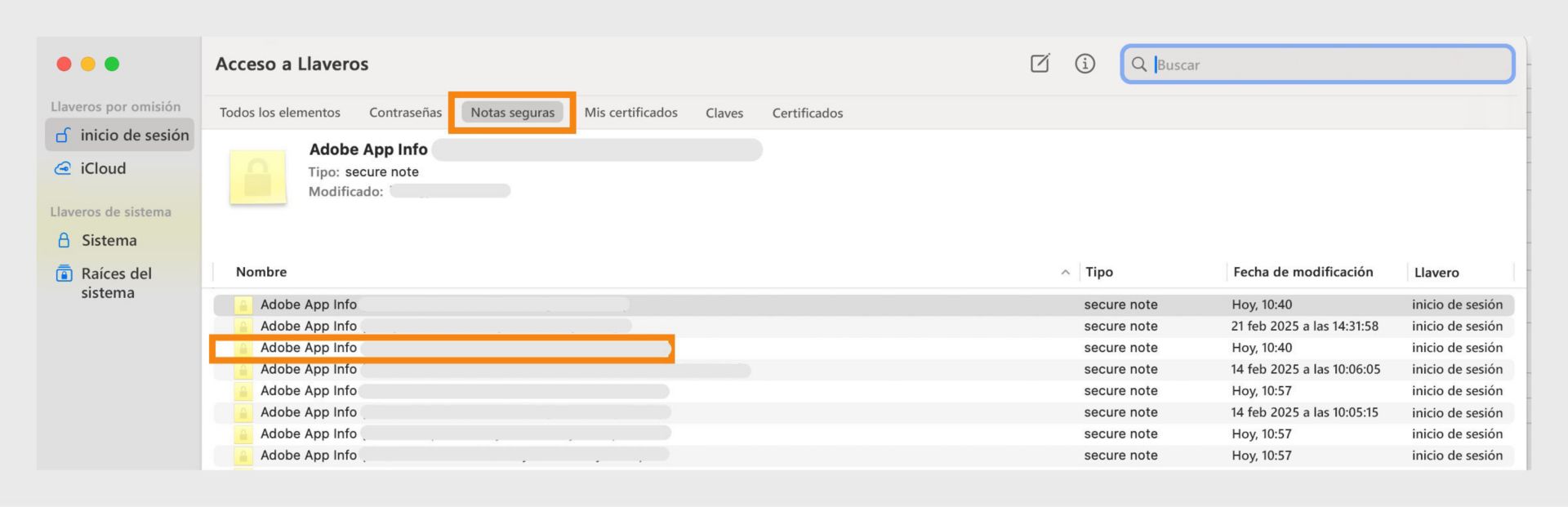
Task: Click "secure note" in the 21 feb 2025 row
Action: (1120, 327)
